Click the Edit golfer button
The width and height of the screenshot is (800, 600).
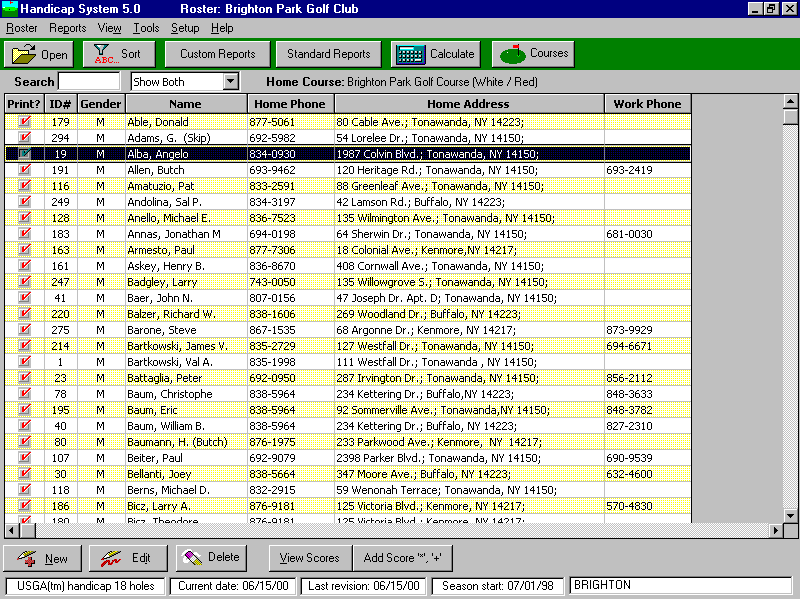point(127,558)
